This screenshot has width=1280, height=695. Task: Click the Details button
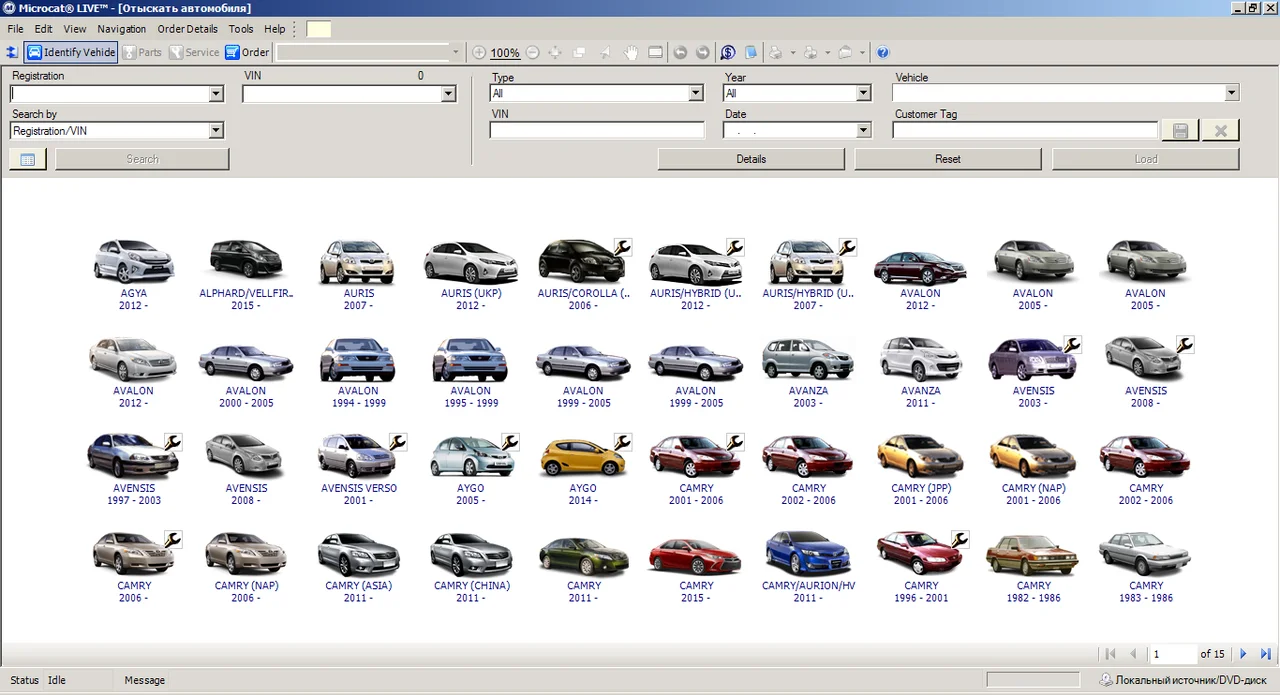(x=751, y=159)
